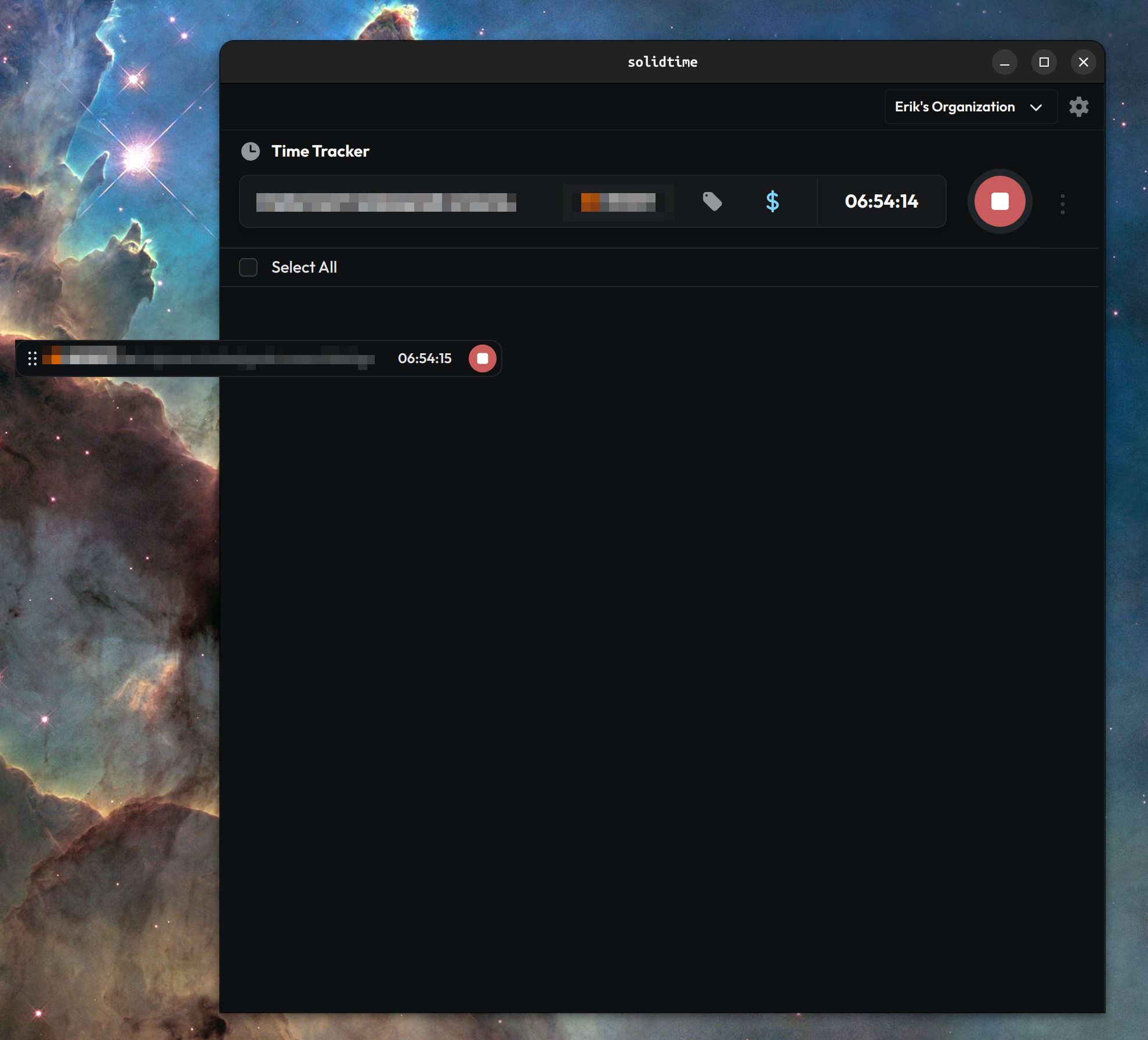Click the timer display showing 06:54:14
This screenshot has height=1040, width=1148.
(882, 202)
